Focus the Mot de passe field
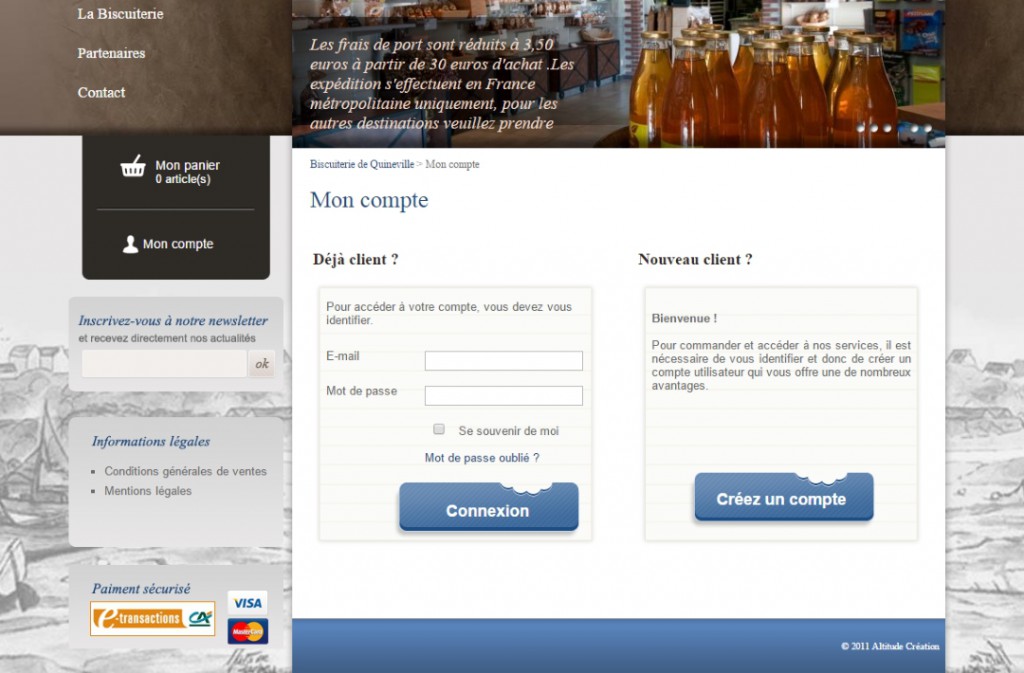The width and height of the screenshot is (1024, 673). (503, 396)
